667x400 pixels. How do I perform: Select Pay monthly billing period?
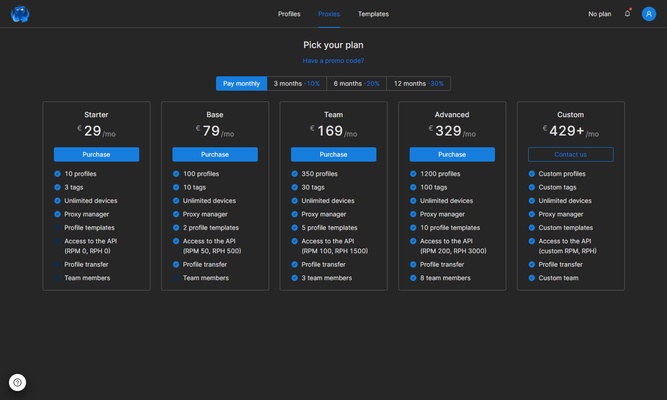tap(241, 83)
